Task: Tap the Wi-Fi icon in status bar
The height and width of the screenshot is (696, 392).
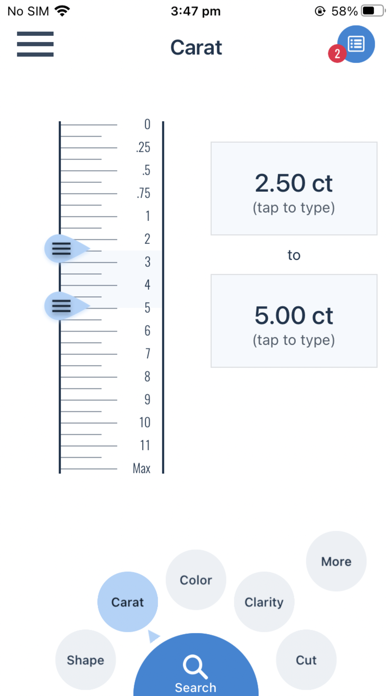Action: [x=63, y=11]
